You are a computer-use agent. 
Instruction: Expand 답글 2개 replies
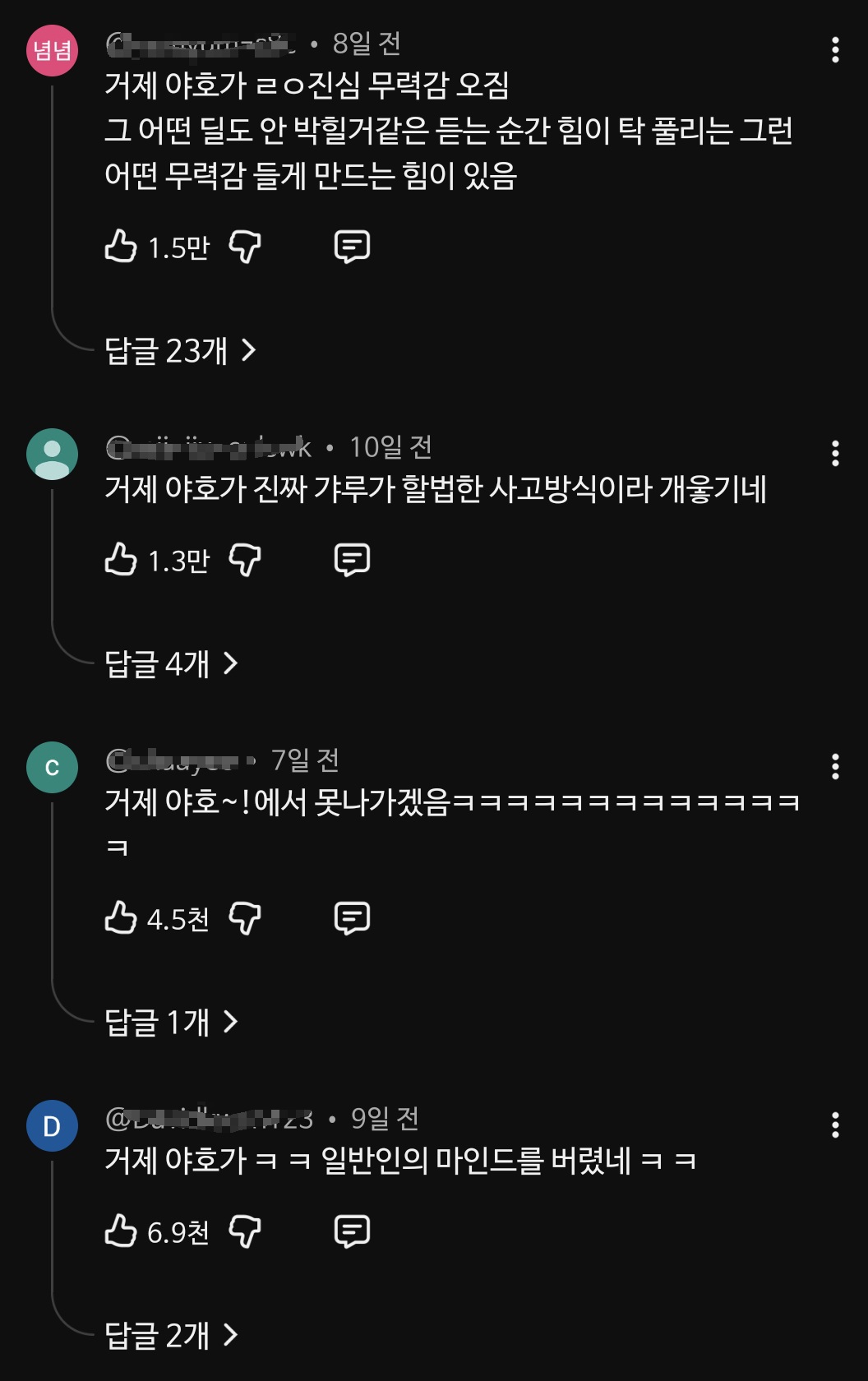pos(171,1335)
